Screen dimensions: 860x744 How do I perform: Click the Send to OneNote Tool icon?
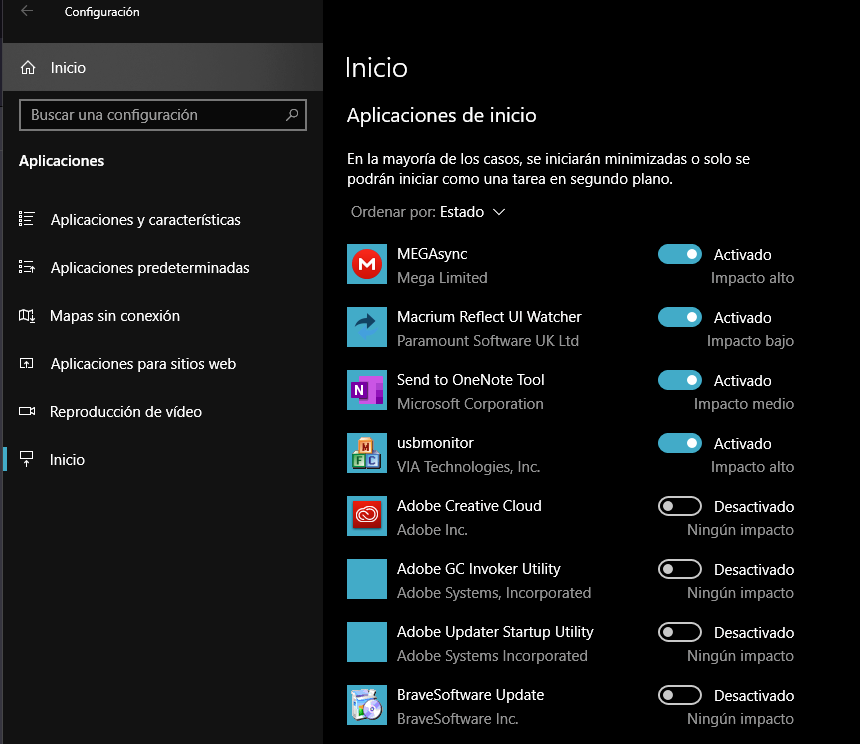click(x=367, y=390)
